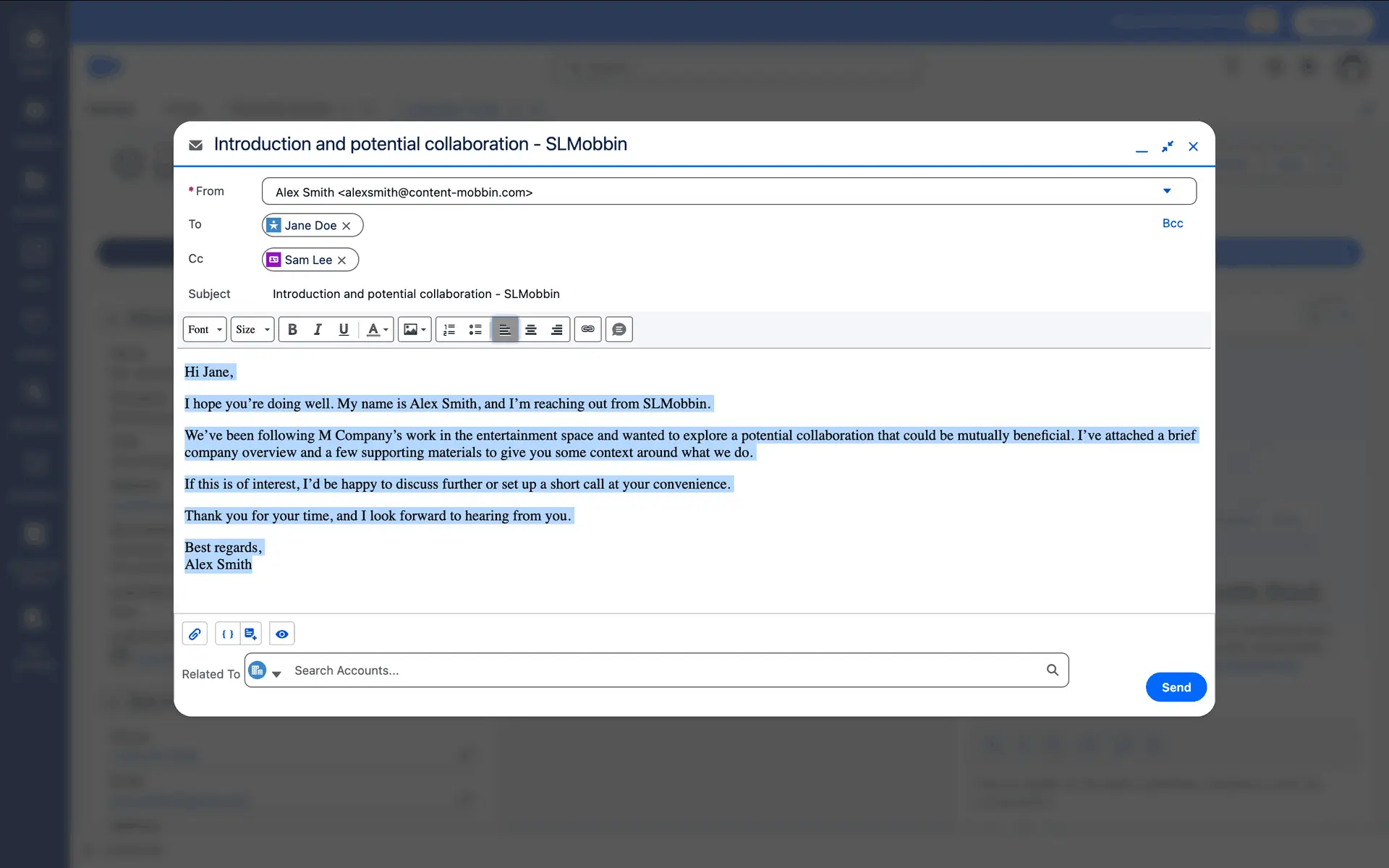Click the Search Accounts input field
The height and width of the screenshot is (868, 1389).
tap(666, 671)
